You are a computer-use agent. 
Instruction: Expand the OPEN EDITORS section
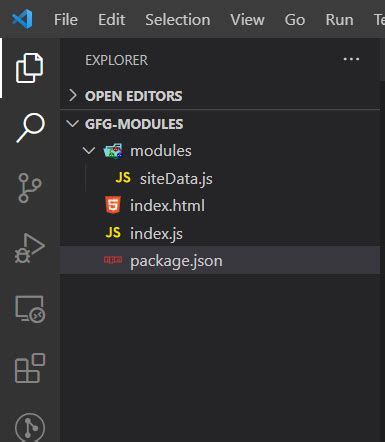pyautogui.click(x=220, y=96)
